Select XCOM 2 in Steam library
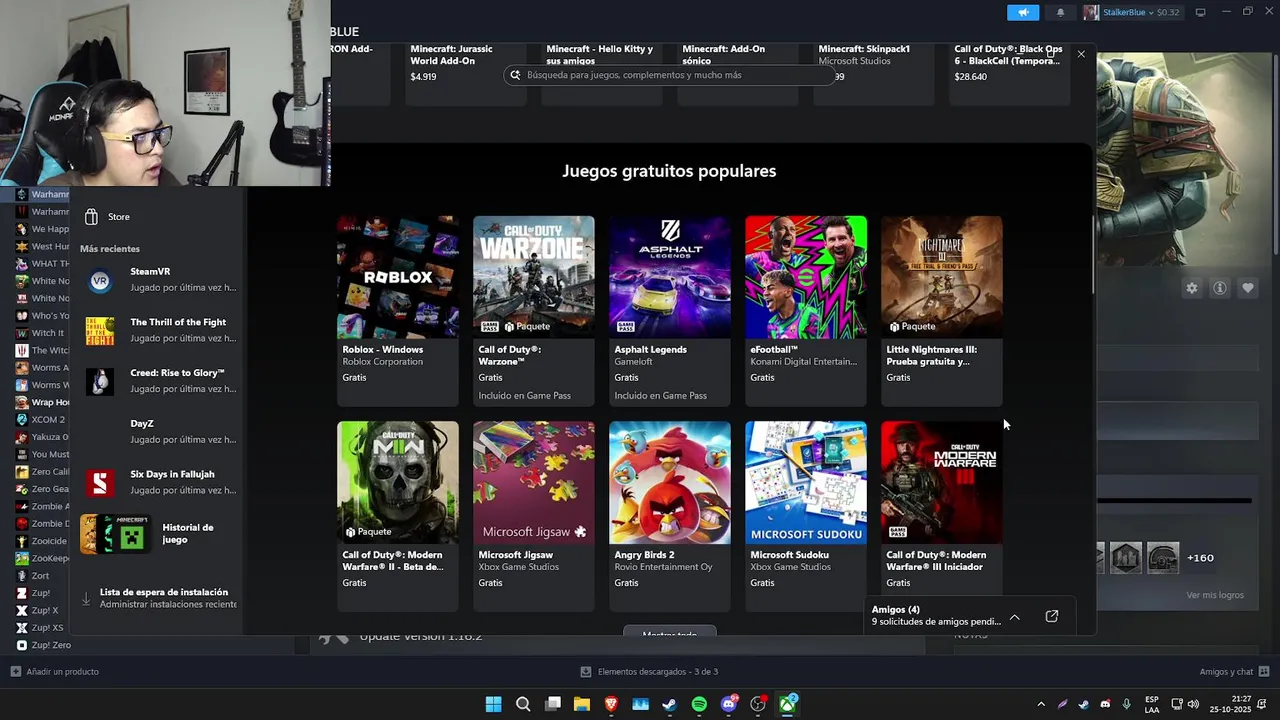 coord(40,420)
